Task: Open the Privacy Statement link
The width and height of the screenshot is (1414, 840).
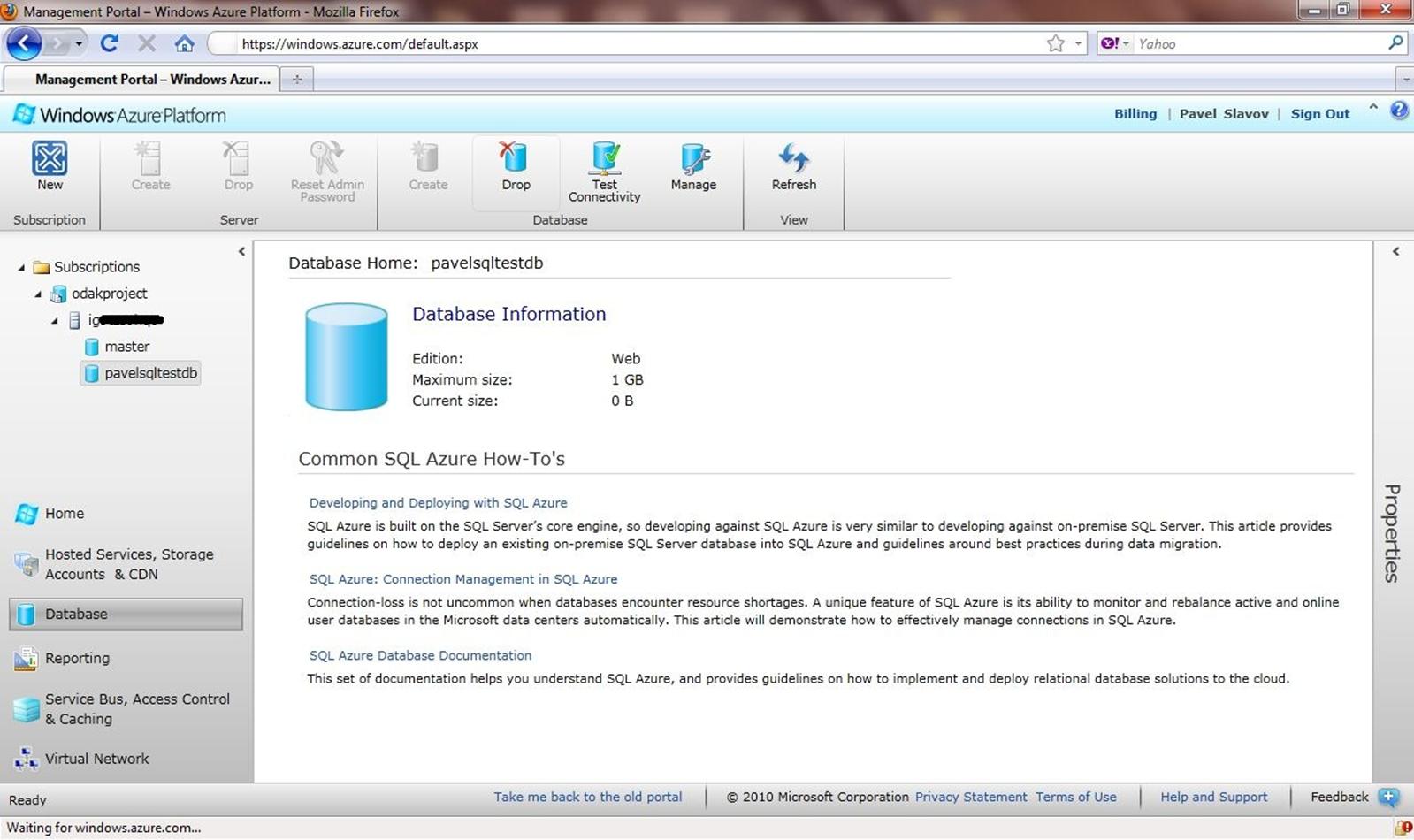Action: point(971,797)
